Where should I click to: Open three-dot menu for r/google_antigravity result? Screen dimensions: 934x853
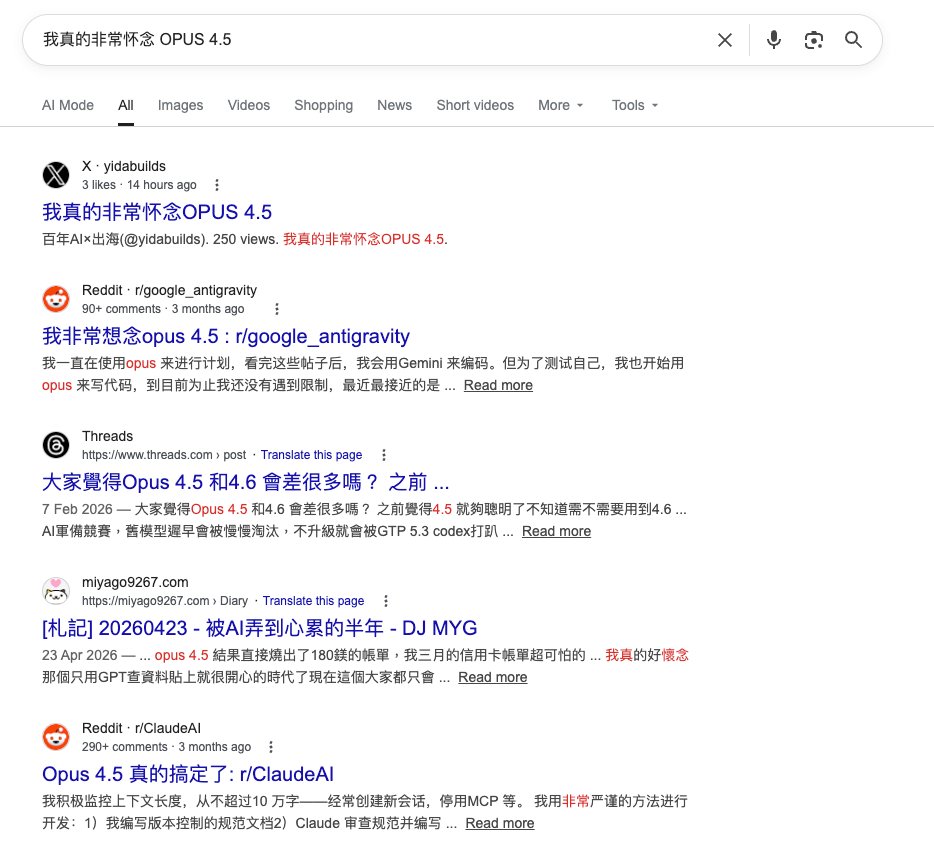point(276,309)
